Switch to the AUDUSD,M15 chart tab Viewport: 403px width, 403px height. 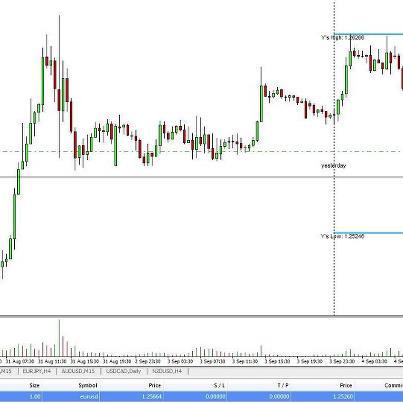click(78, 371)
